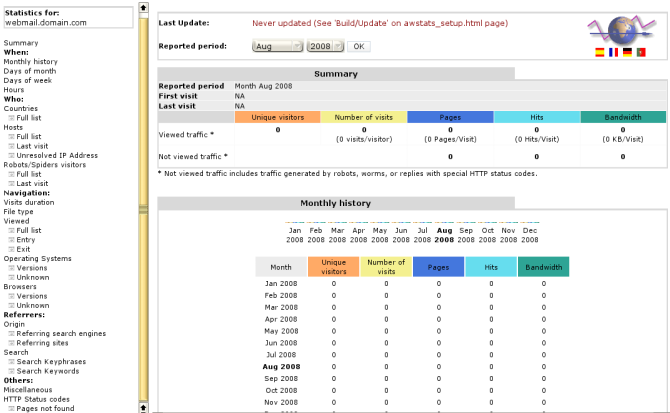Image resolution: width=670 pixels, height=413 pixels.
Task: Click the sidebar scrollbar up arrow
Action: (144, 7)
